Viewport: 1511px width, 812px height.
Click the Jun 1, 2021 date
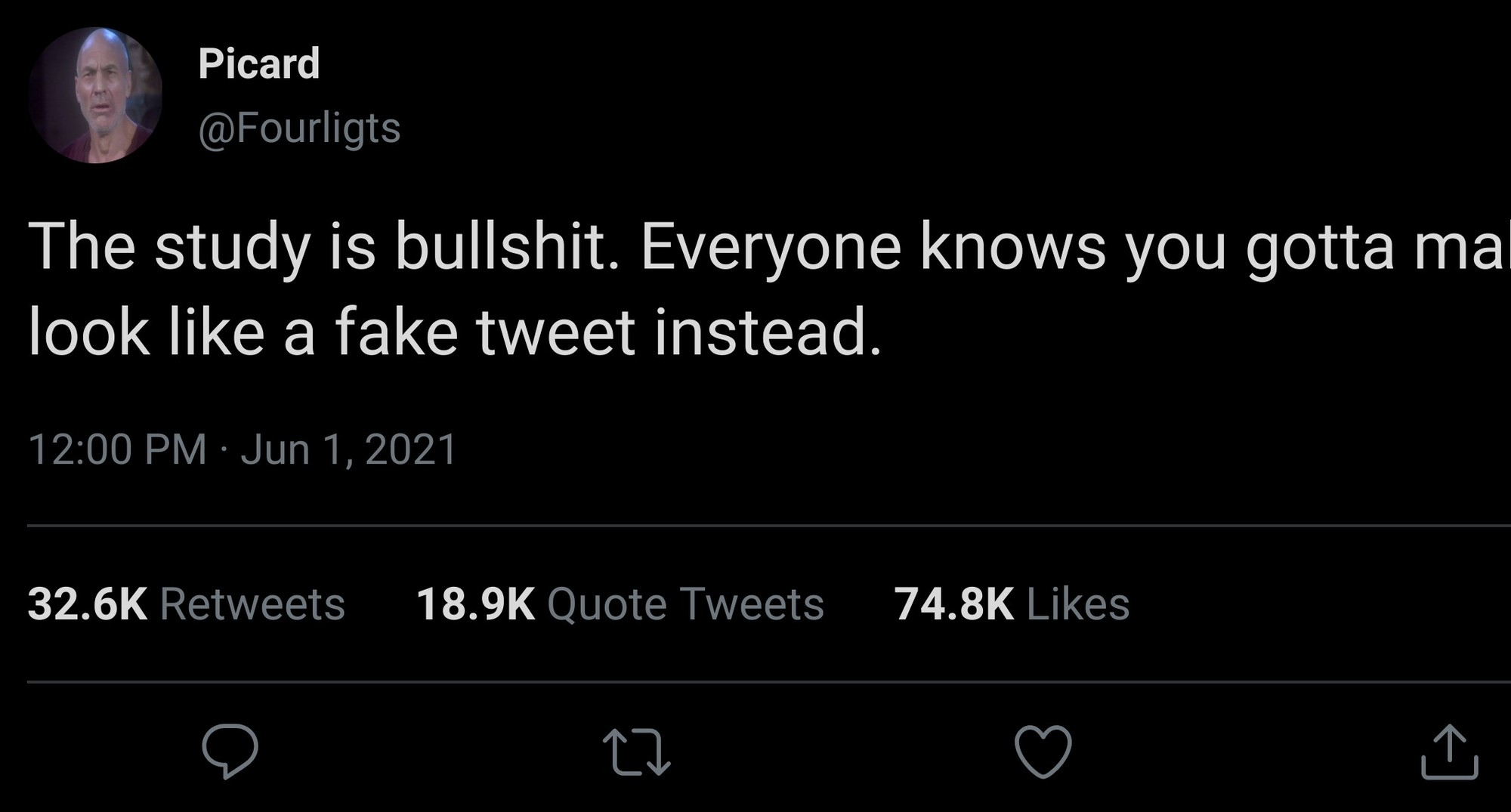coord(349,449)
